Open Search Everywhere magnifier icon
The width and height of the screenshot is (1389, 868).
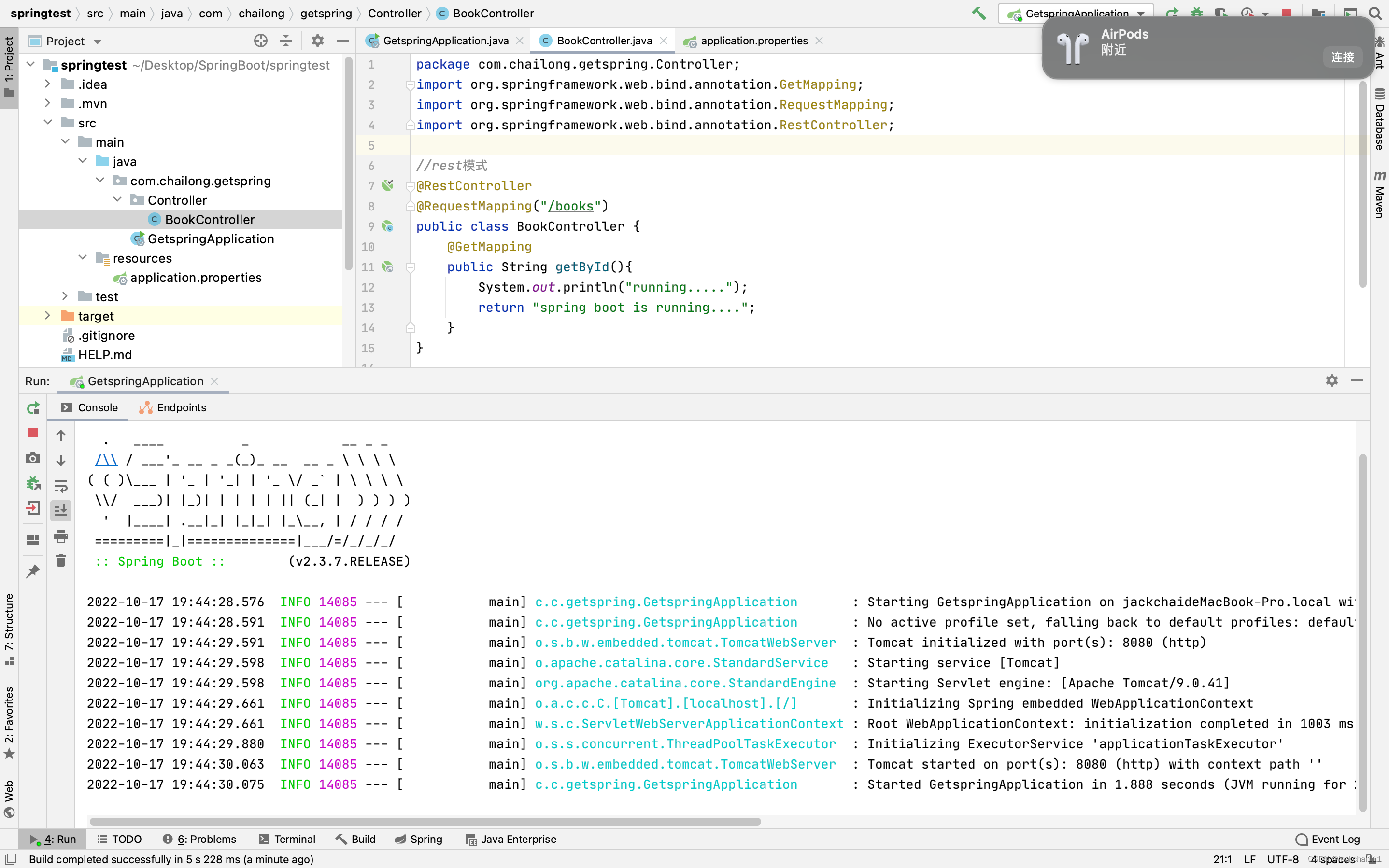[x=1375, y=13]
